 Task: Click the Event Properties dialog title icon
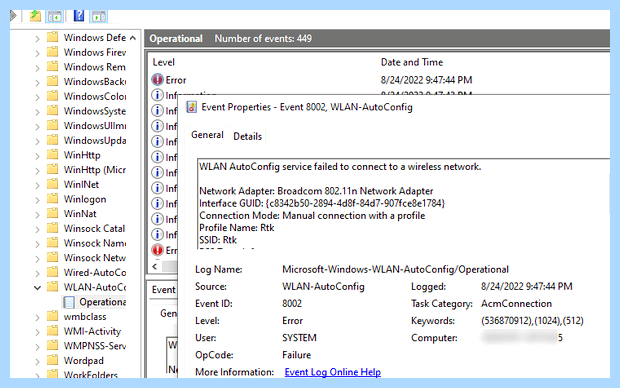[192, 107]
